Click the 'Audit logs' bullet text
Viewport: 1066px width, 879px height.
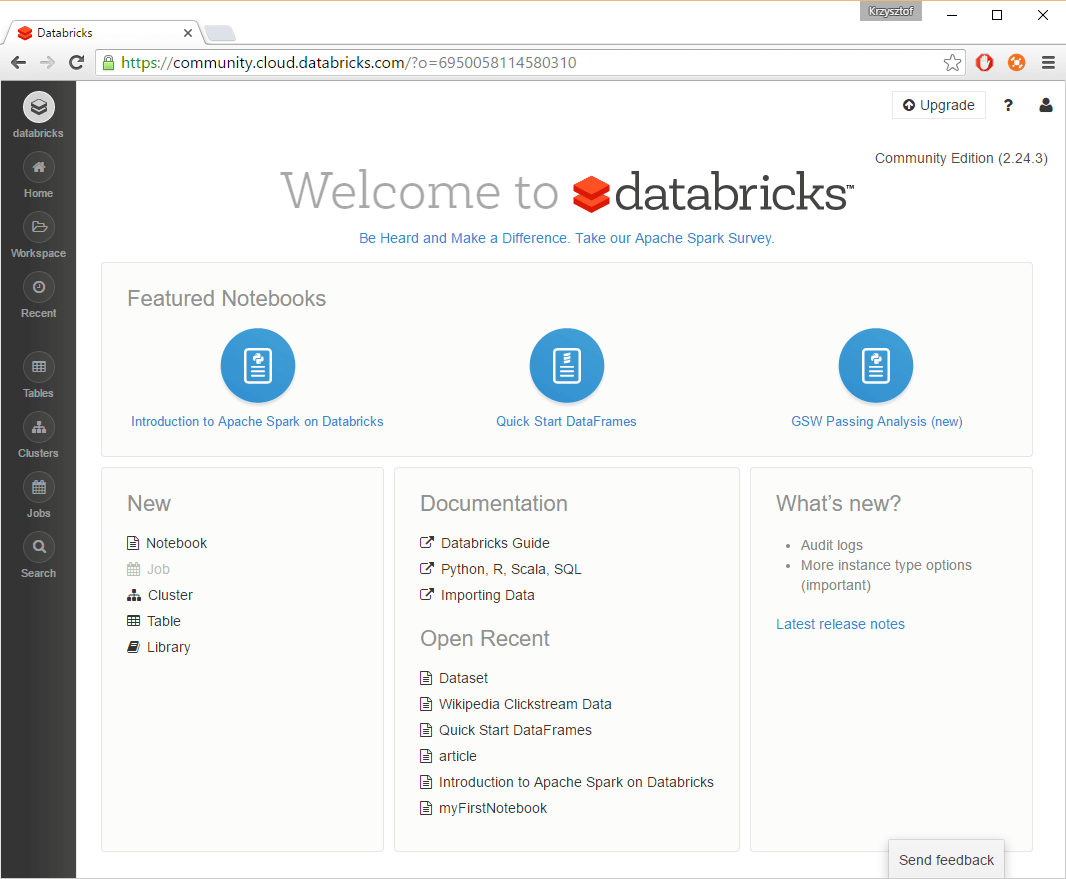pos(831,545)
